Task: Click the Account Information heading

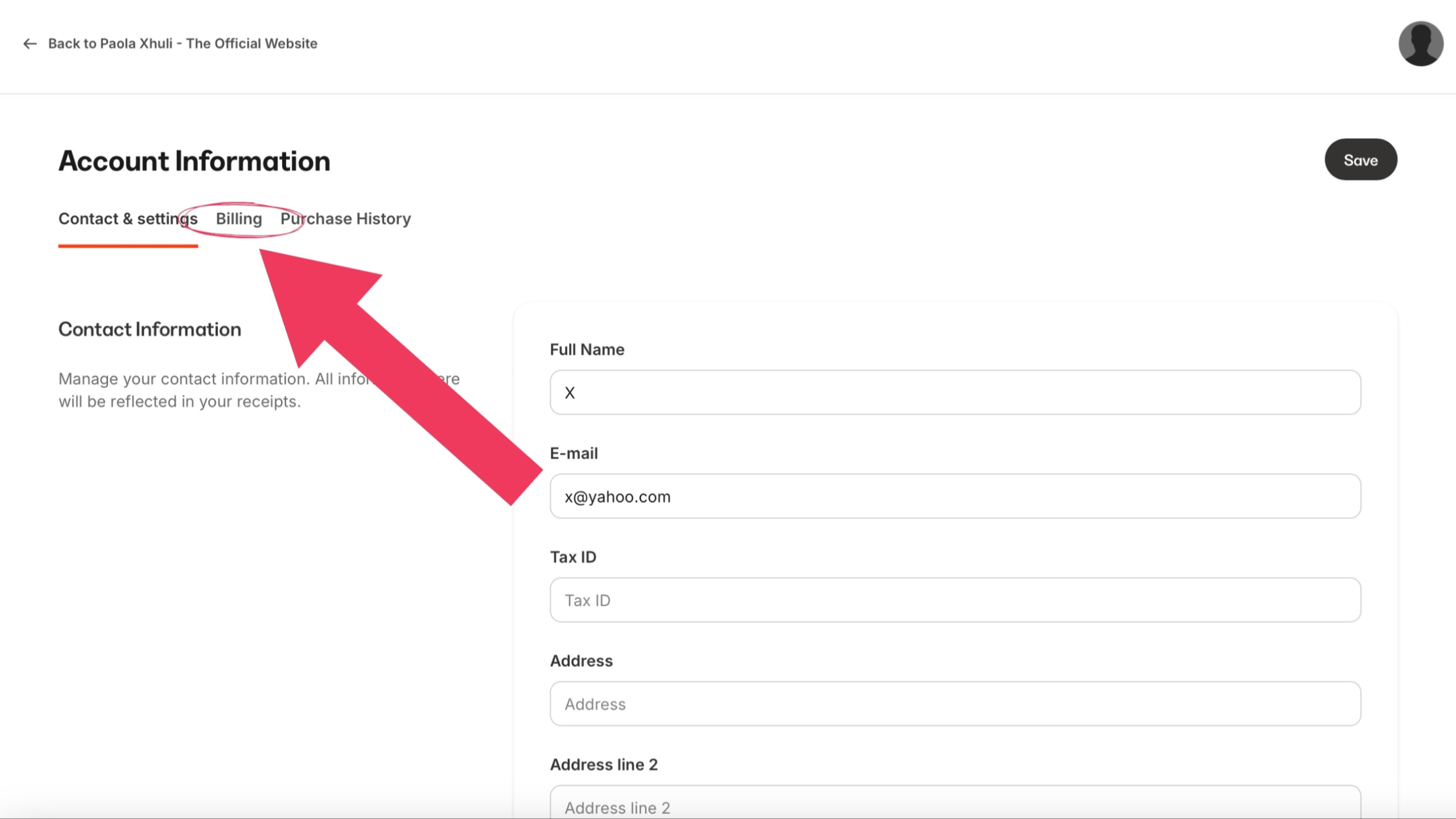Action: [x=194, y=161]
